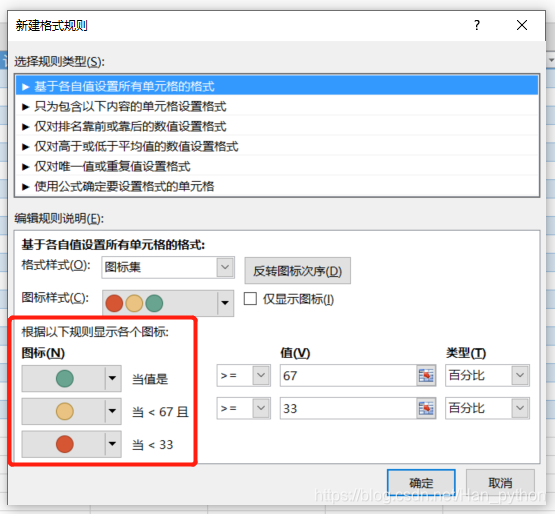Select rule 使用公式确定要设置格式的单元格
This screenshot has height=514, width=555.
point(277,186)
